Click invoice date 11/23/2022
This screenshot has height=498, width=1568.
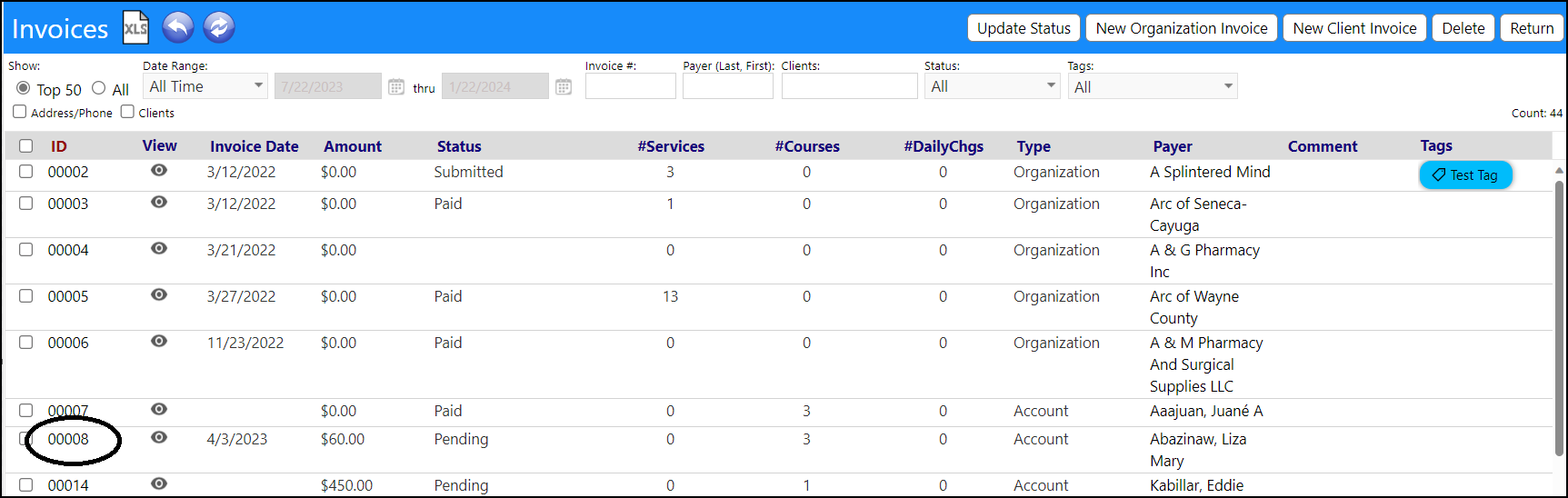tap(245, 343)
